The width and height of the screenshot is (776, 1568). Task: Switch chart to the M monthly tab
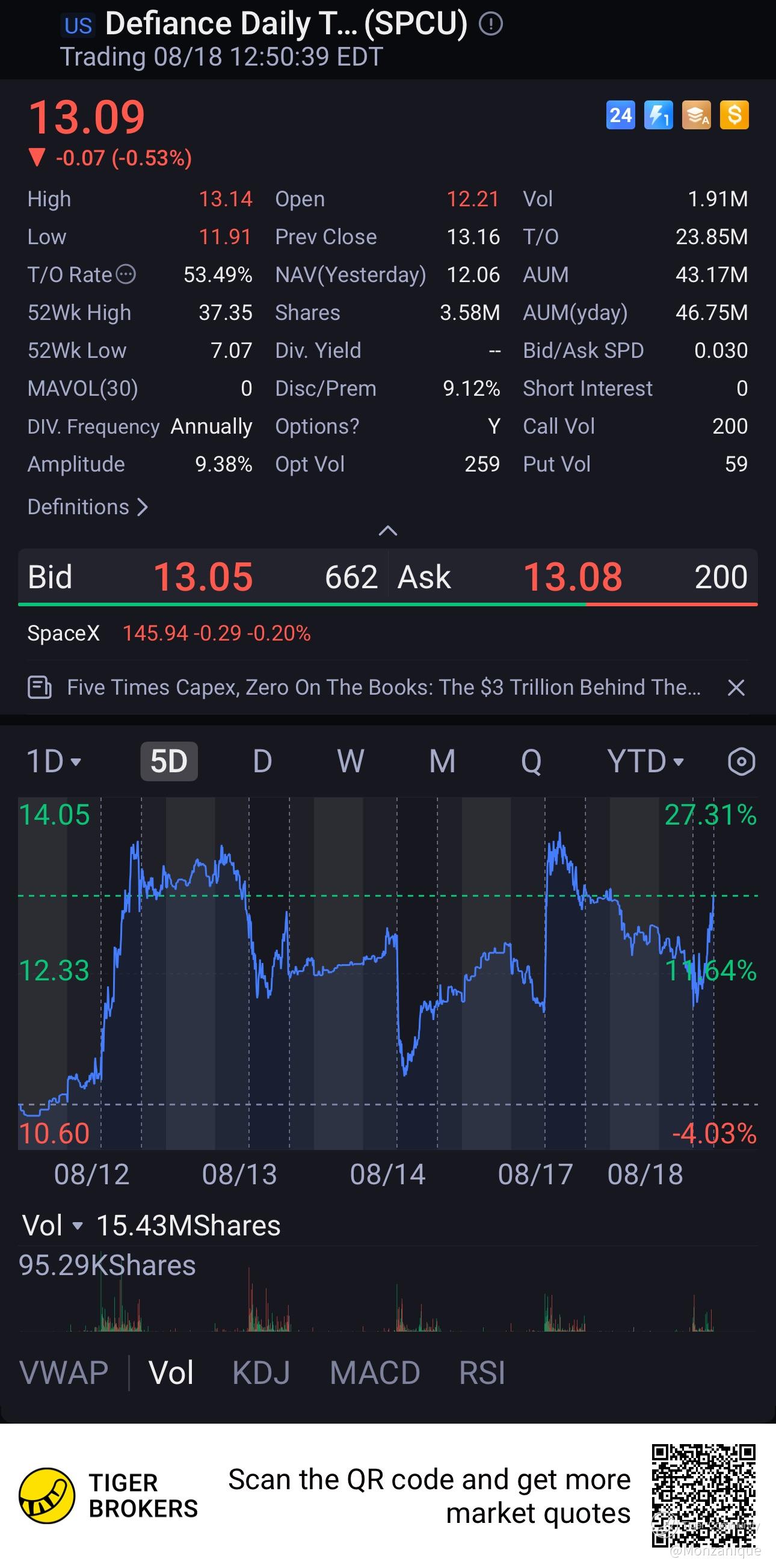tap(442, 761)
